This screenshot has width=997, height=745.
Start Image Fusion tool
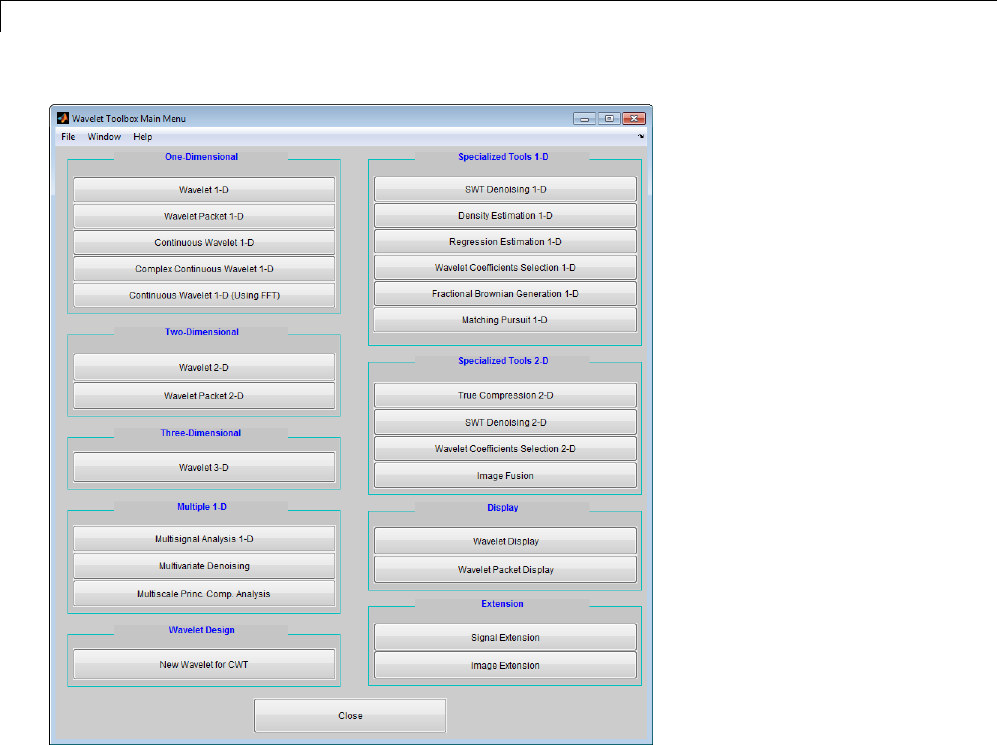click(505, 475)
